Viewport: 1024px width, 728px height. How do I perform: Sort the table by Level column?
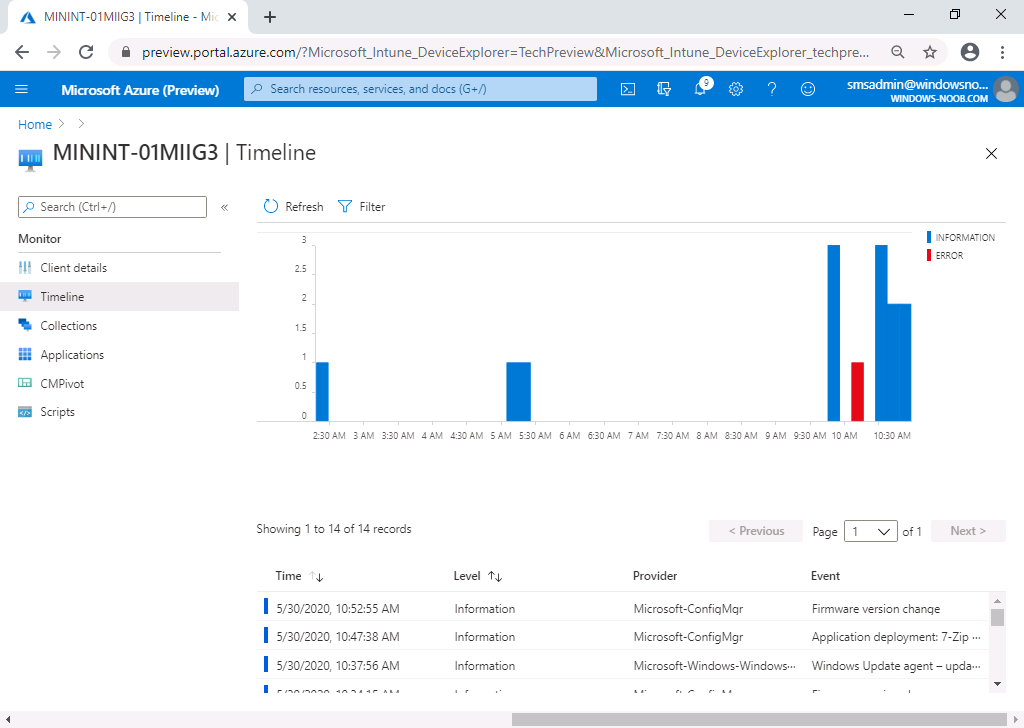tap(477, 576)
